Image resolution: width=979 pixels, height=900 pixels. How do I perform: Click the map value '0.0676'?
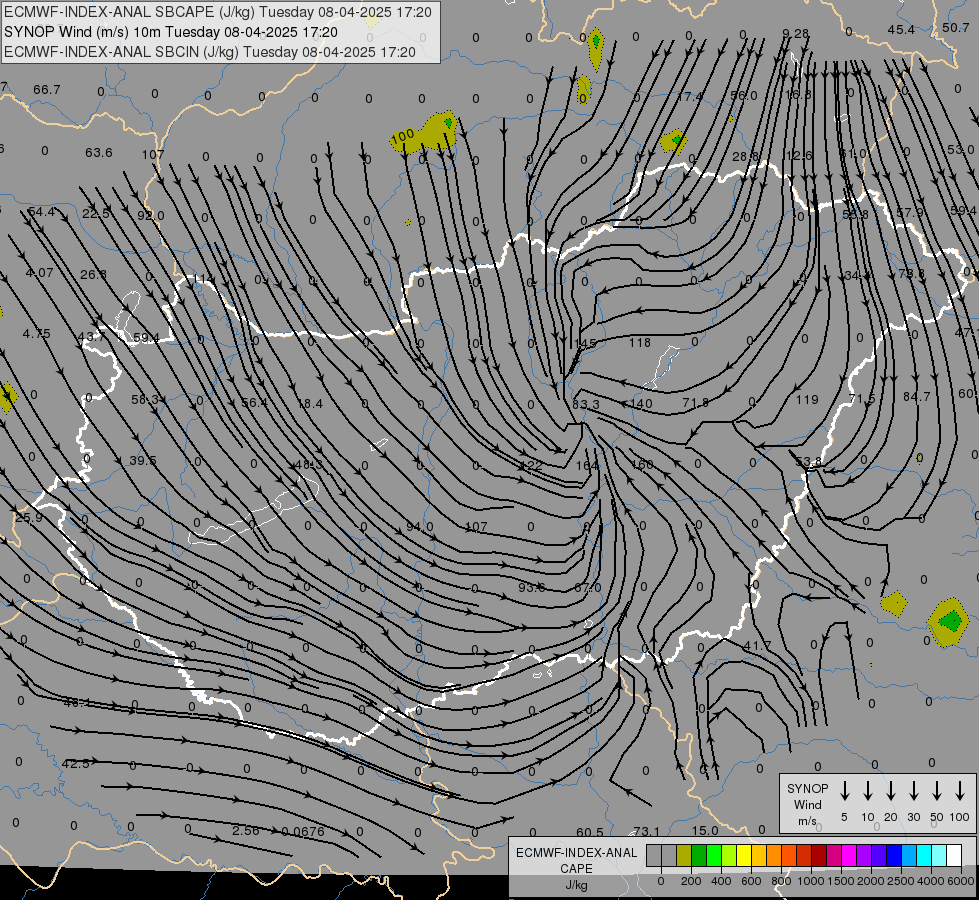[x=303, y=831]
